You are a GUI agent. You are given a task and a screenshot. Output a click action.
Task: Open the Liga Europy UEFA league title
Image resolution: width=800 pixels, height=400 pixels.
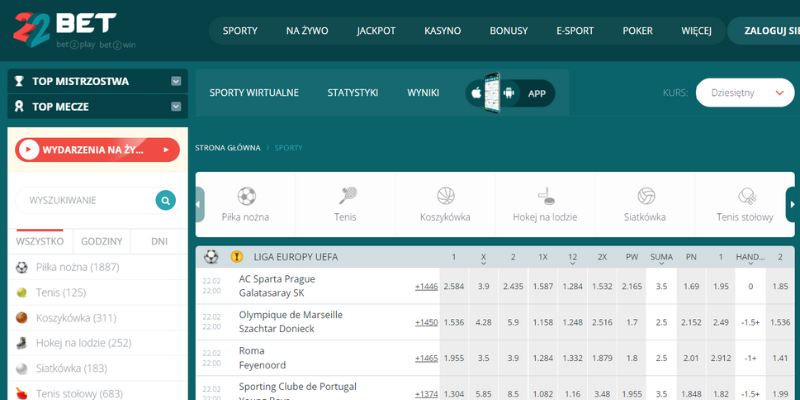(x=295, y=257)
